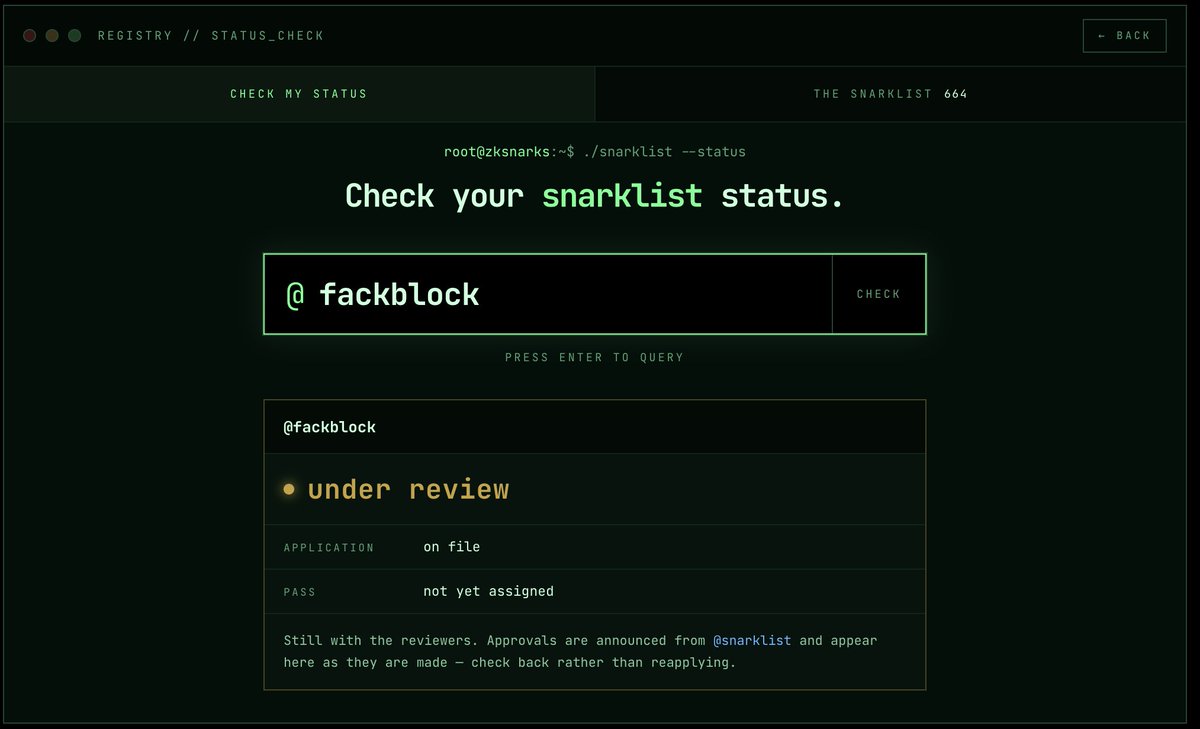The image size is (1200, 729).
Task: Click the @fackblock result card header
Action: (595, 427)
